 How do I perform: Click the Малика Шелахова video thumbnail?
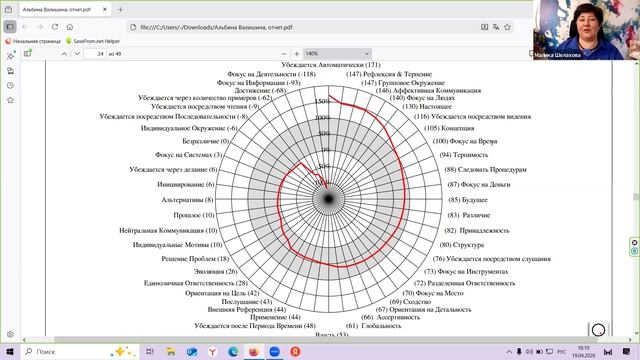click(x=587, y=30)
